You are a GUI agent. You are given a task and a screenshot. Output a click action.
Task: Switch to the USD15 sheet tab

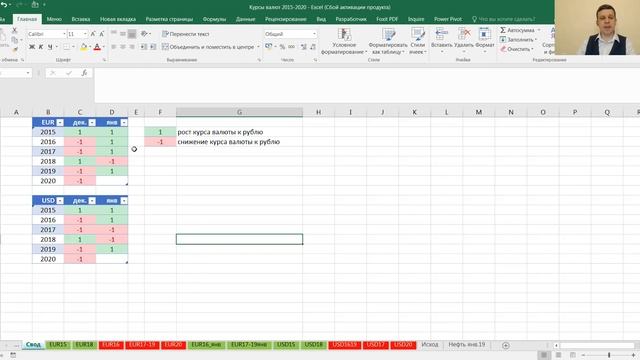tap(286, 345)
